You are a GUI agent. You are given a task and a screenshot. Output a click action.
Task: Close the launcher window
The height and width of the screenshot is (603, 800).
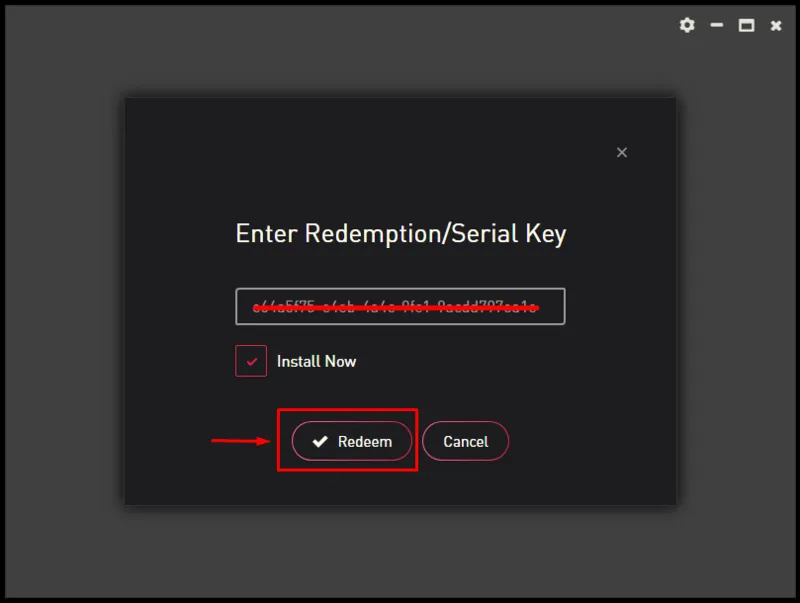tap(776, 26)
